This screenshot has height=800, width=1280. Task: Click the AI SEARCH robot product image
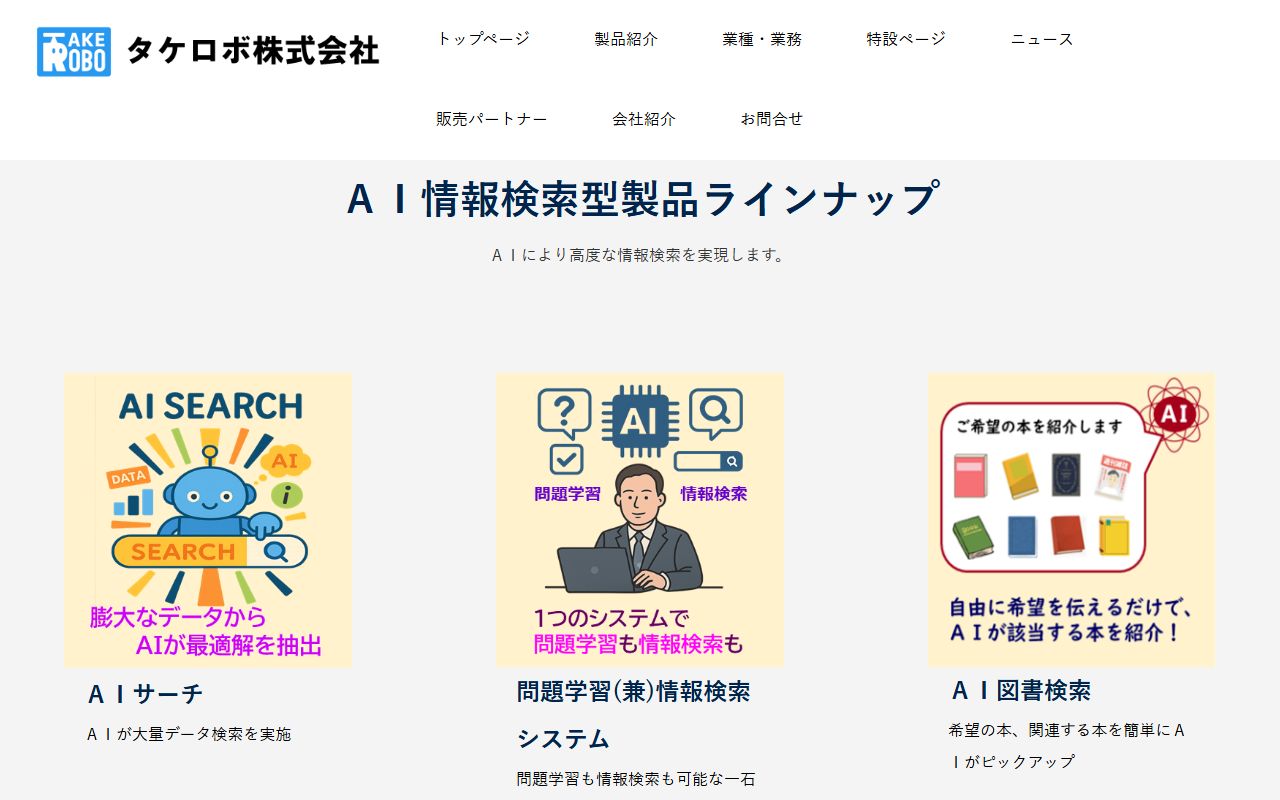pos(208,520)
